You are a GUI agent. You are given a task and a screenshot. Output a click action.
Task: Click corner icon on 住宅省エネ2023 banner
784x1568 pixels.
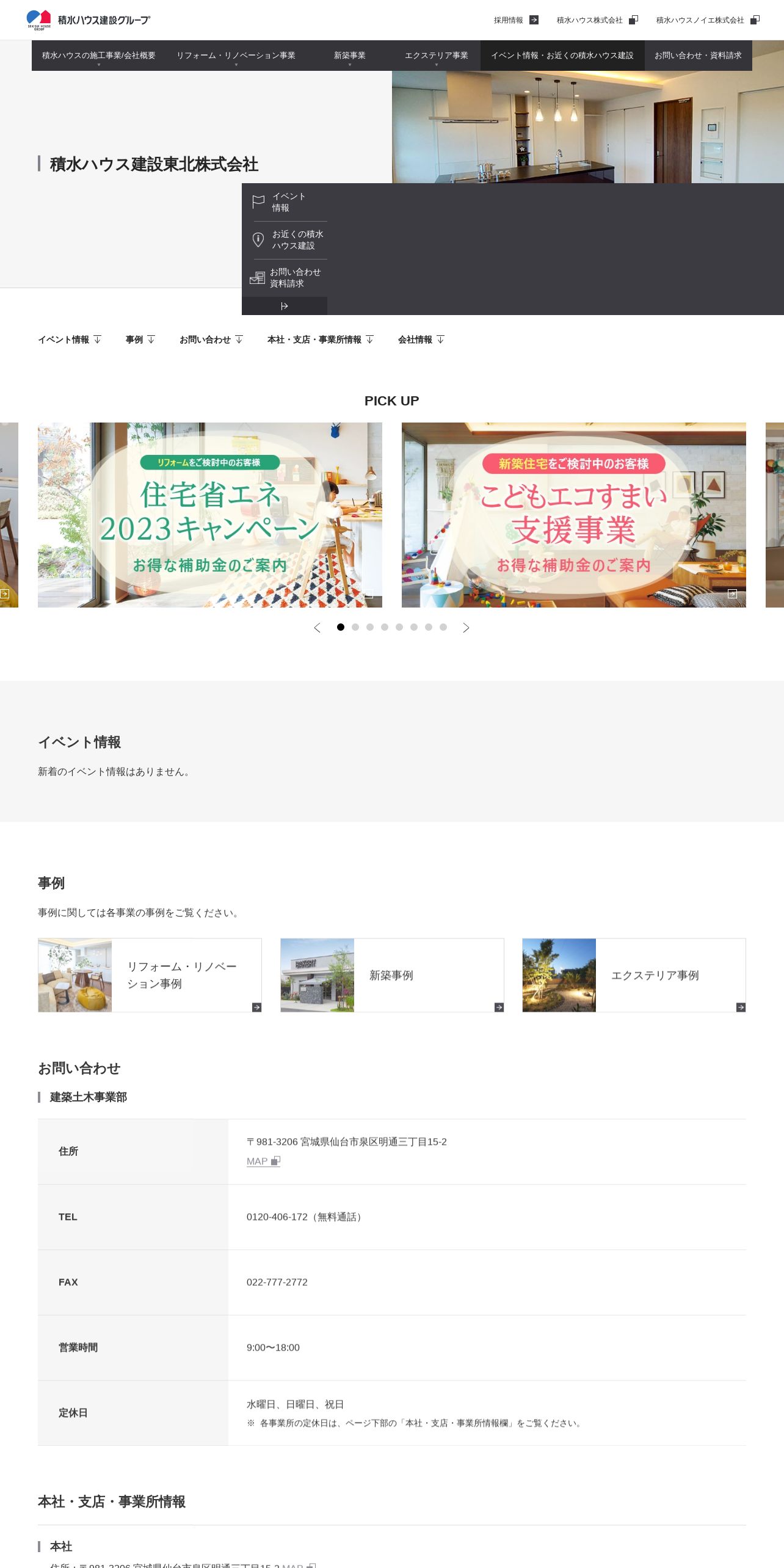pos(369,593)
